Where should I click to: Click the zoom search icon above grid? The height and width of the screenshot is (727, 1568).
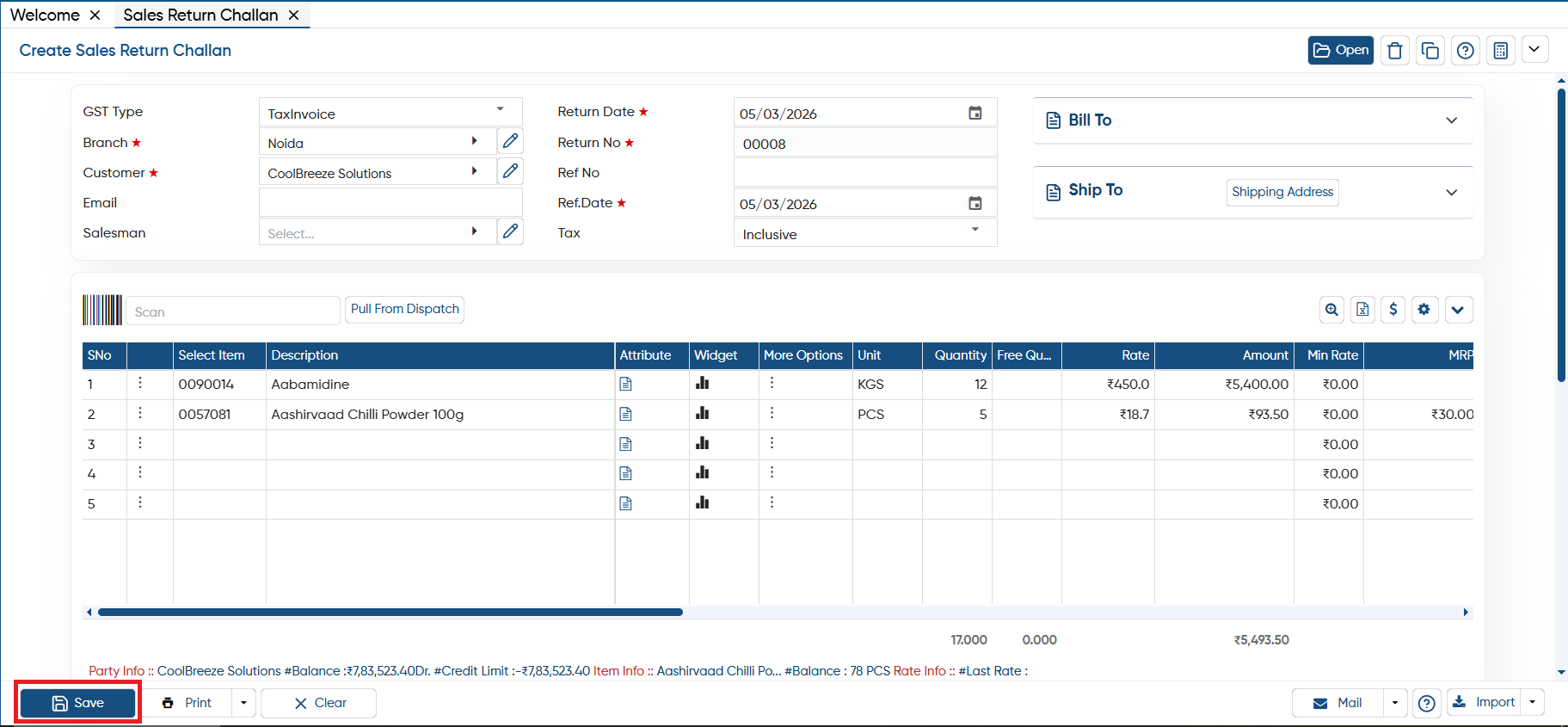[1331, 310]
